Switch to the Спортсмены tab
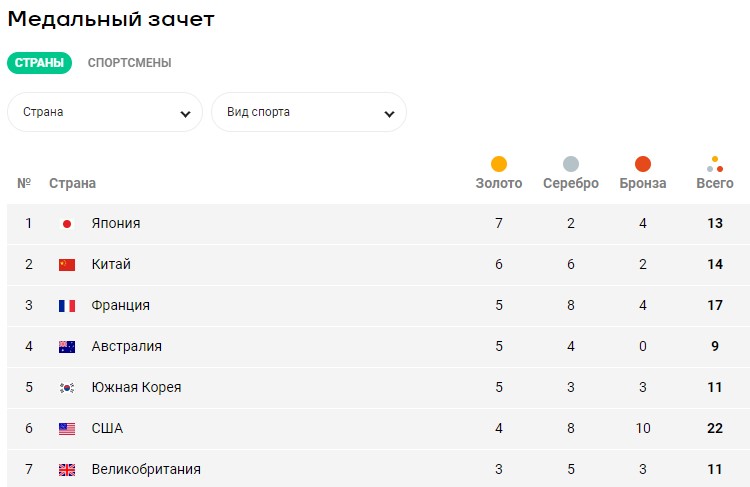Screen dimensions: 750x487 [x=129, y=63]
